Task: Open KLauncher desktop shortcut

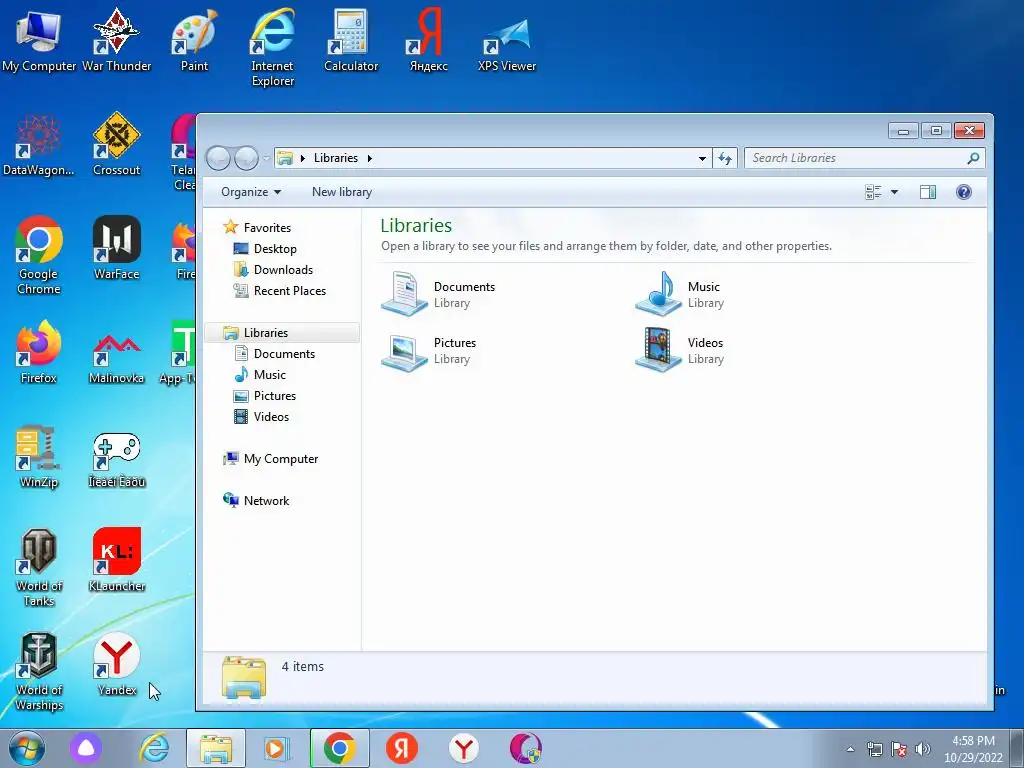Action: click(x=117, y=560)
